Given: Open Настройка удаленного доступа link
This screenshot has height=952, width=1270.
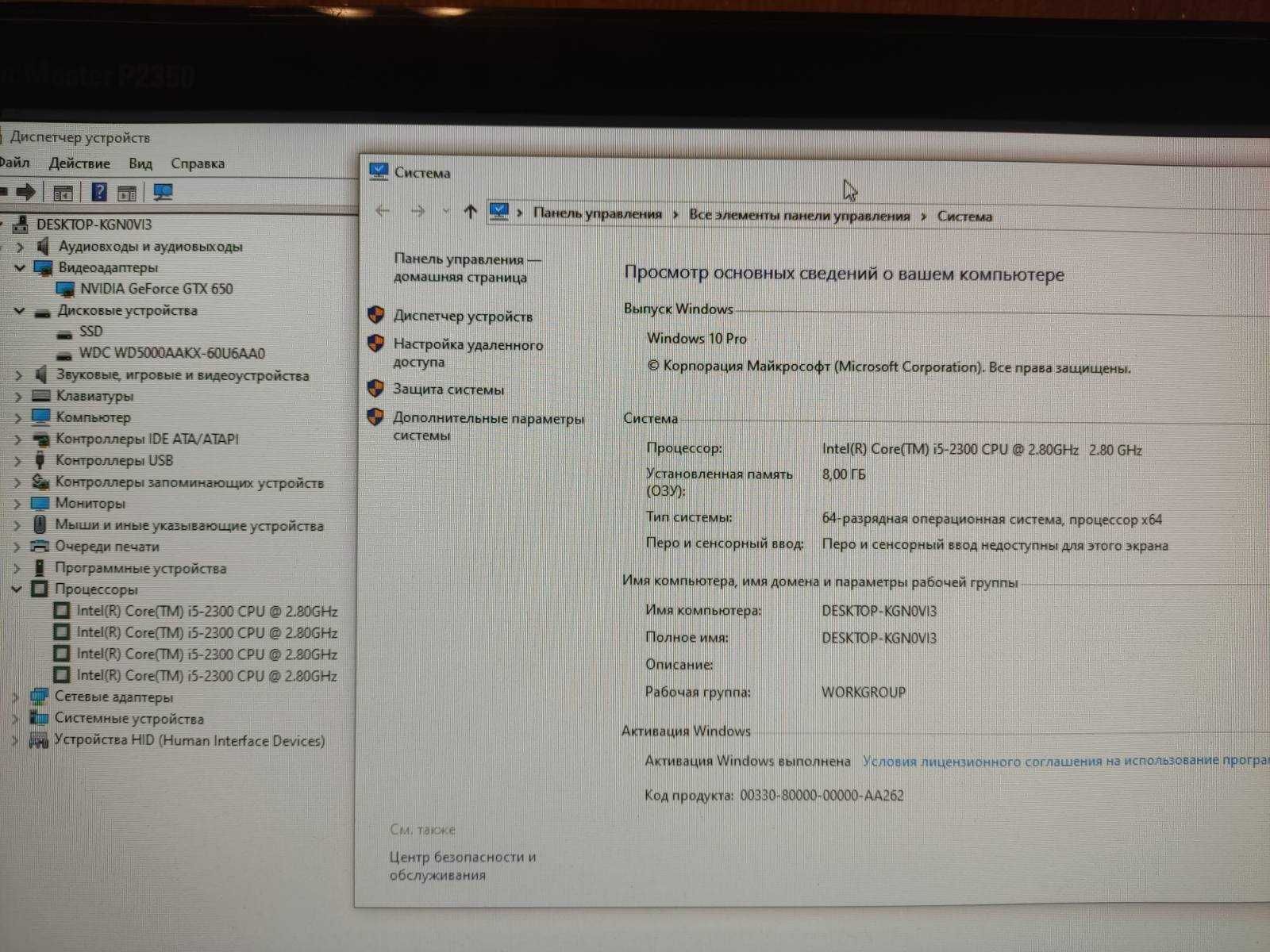Looking at the screenshot, I should click(x=468, y=353).
